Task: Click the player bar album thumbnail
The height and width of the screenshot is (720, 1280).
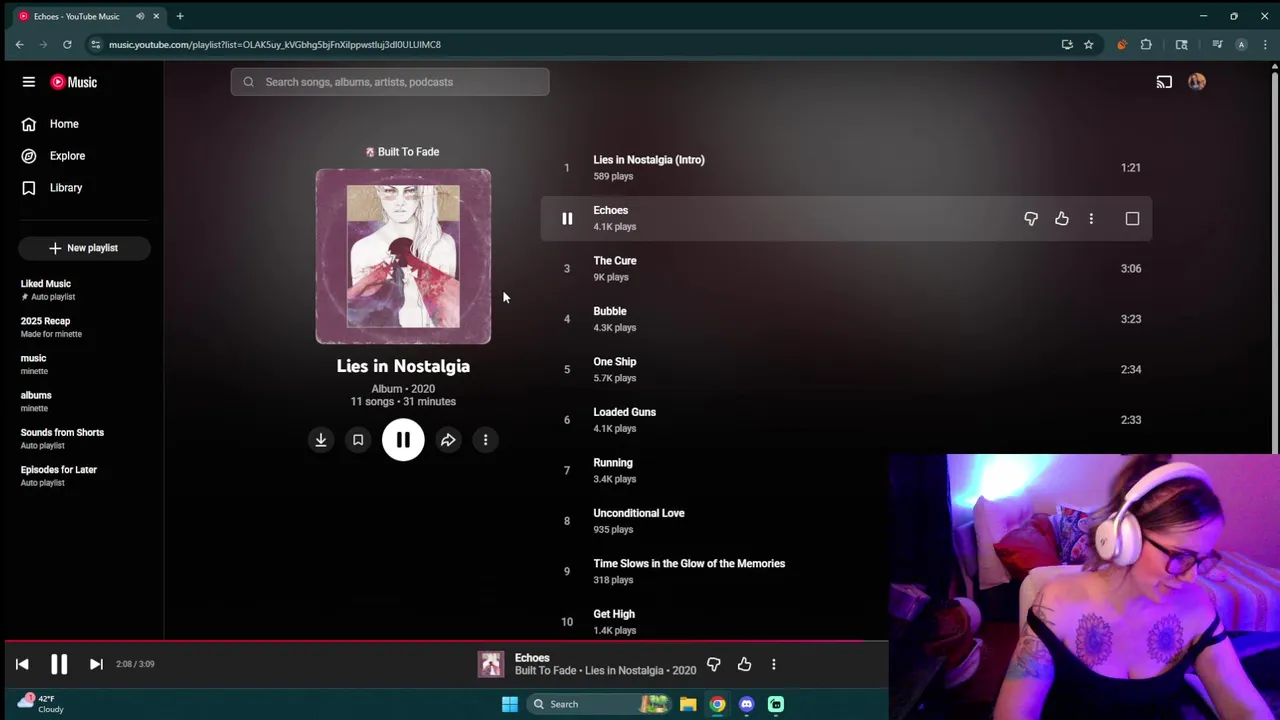Action: click(491, 664)
